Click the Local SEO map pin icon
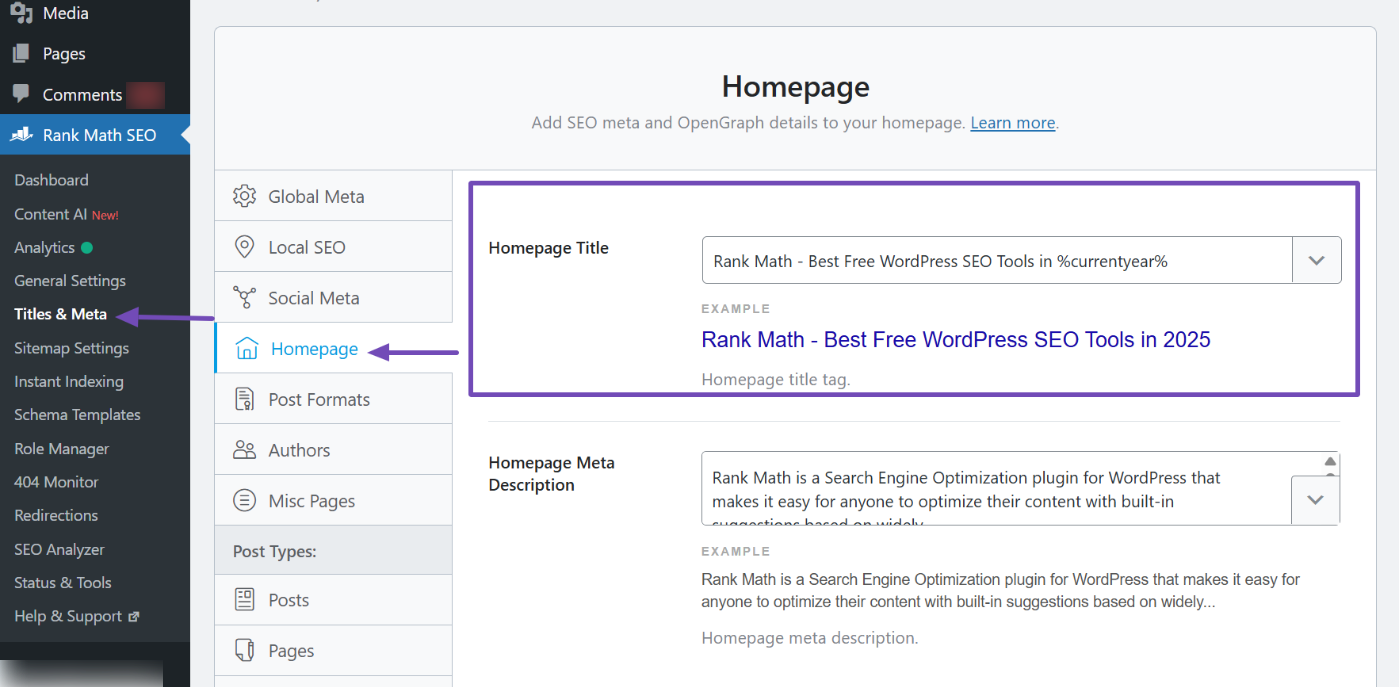The image size is (1399, 687). [x=244, y=247]
